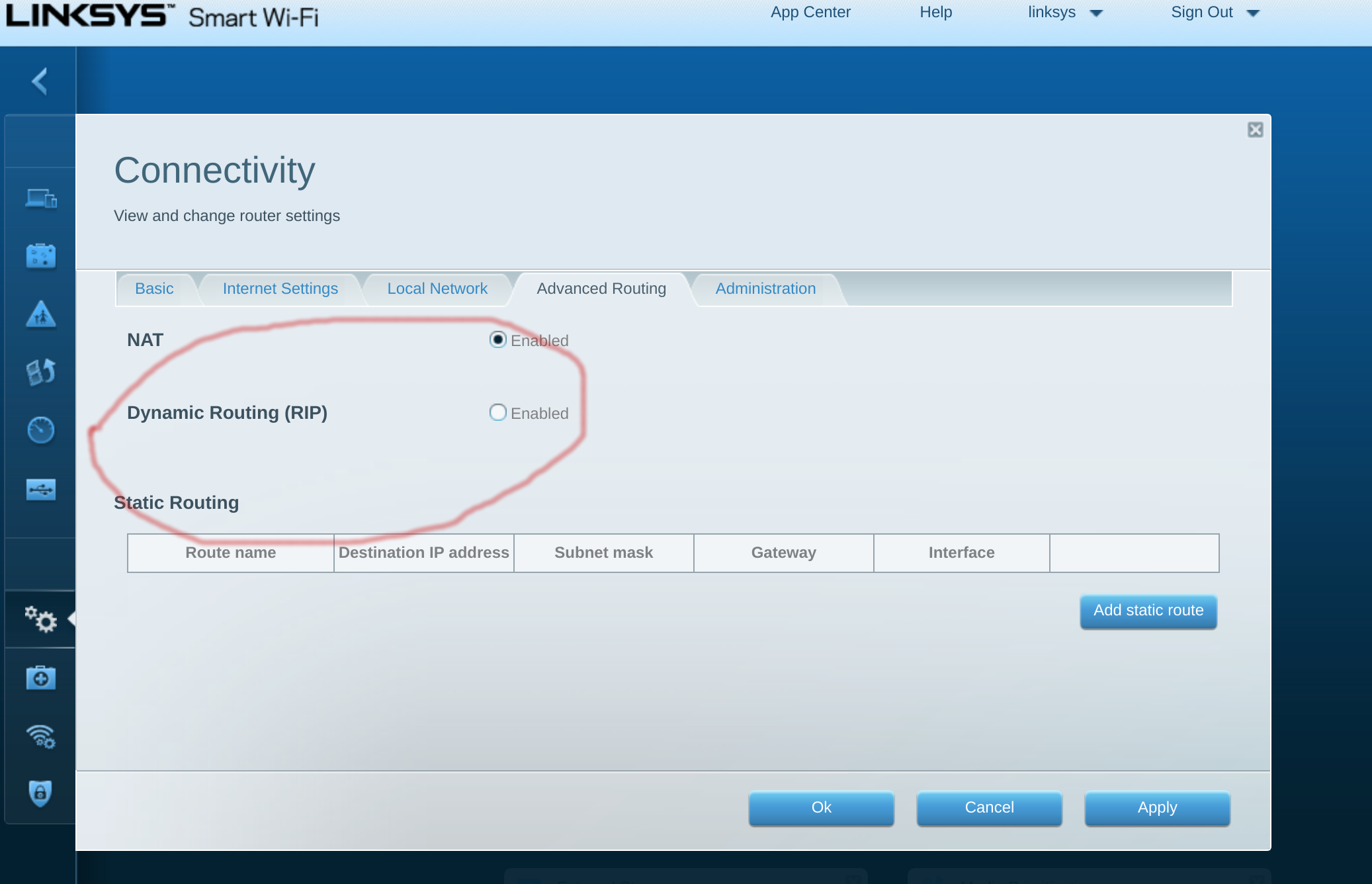Open Wireless settings sidebar icon

pyautogui.click(x=41, y=736)
